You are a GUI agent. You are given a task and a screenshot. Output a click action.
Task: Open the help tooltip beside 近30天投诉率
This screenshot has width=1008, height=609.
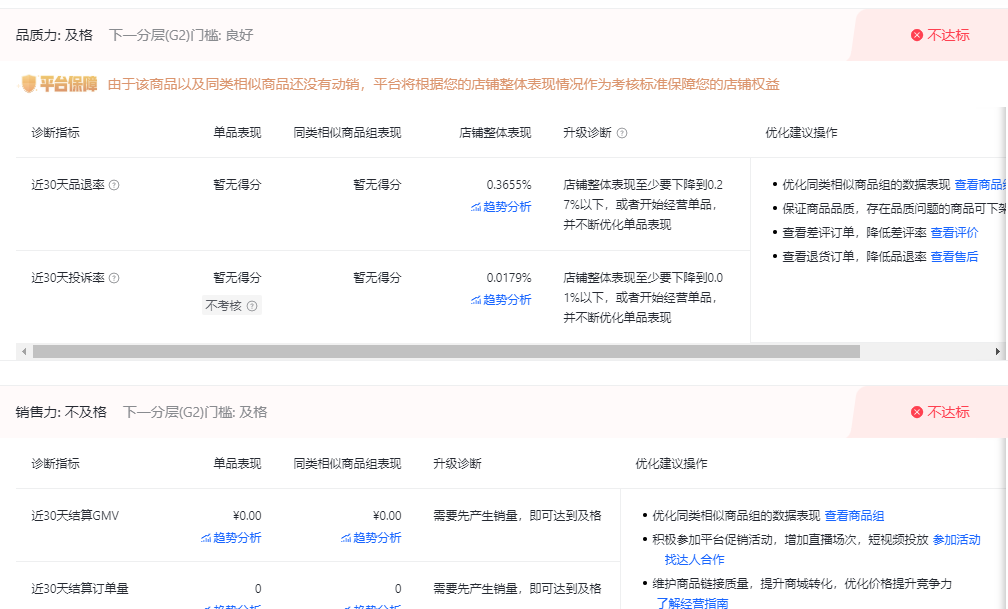click(115, 278)
